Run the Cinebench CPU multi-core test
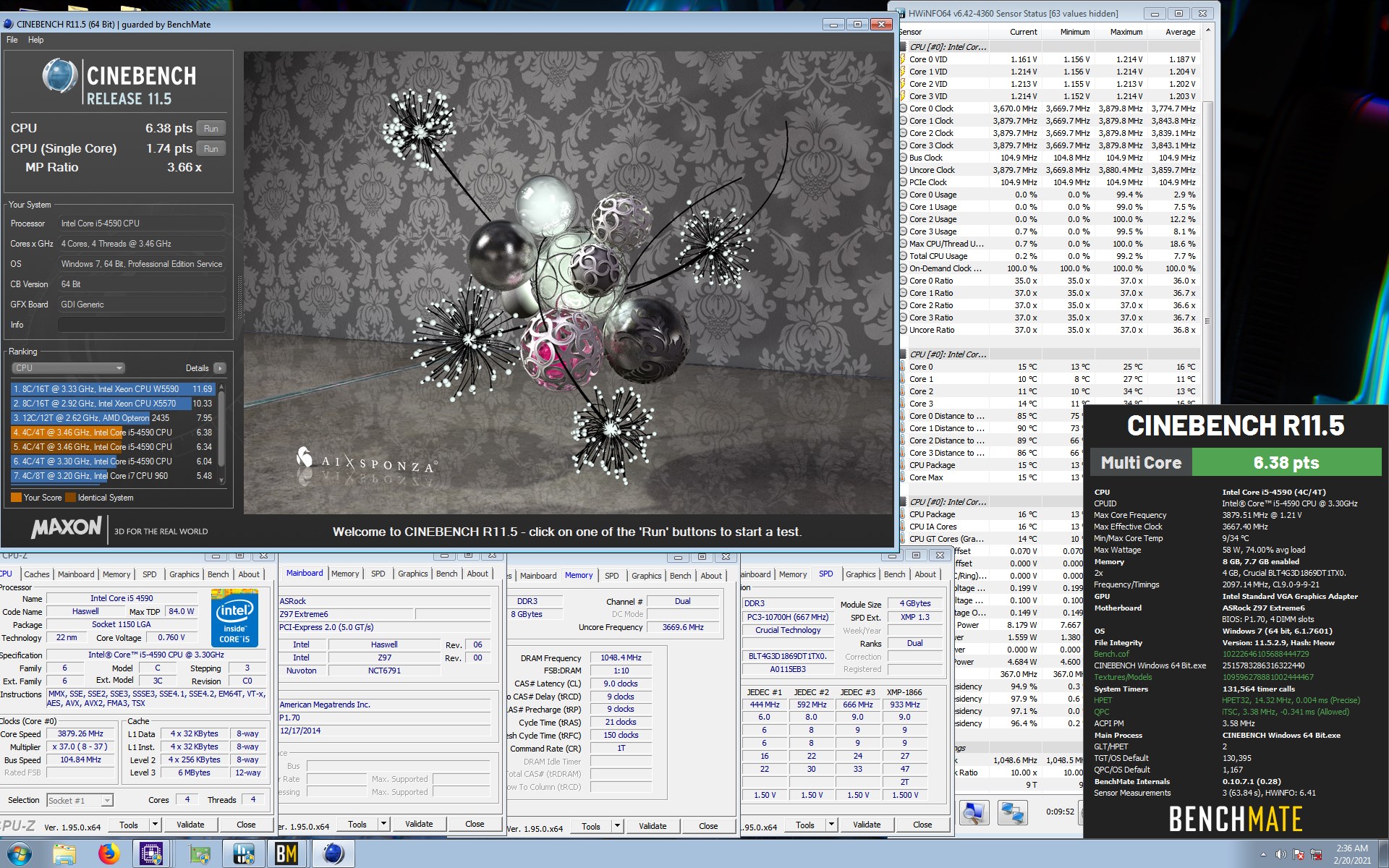 [x=211, y=129]
